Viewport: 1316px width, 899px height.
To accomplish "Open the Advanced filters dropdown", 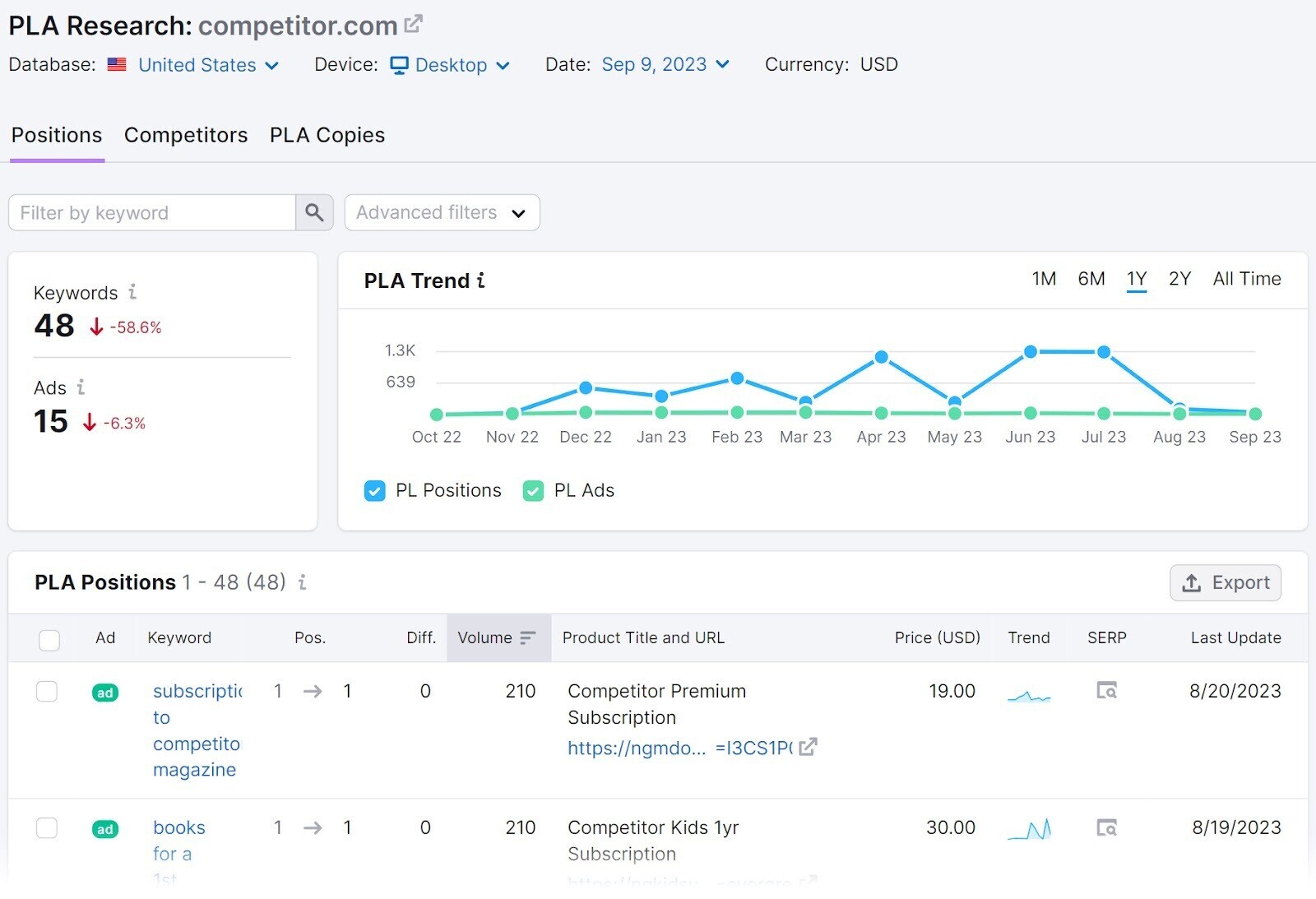I will point(442,213).
